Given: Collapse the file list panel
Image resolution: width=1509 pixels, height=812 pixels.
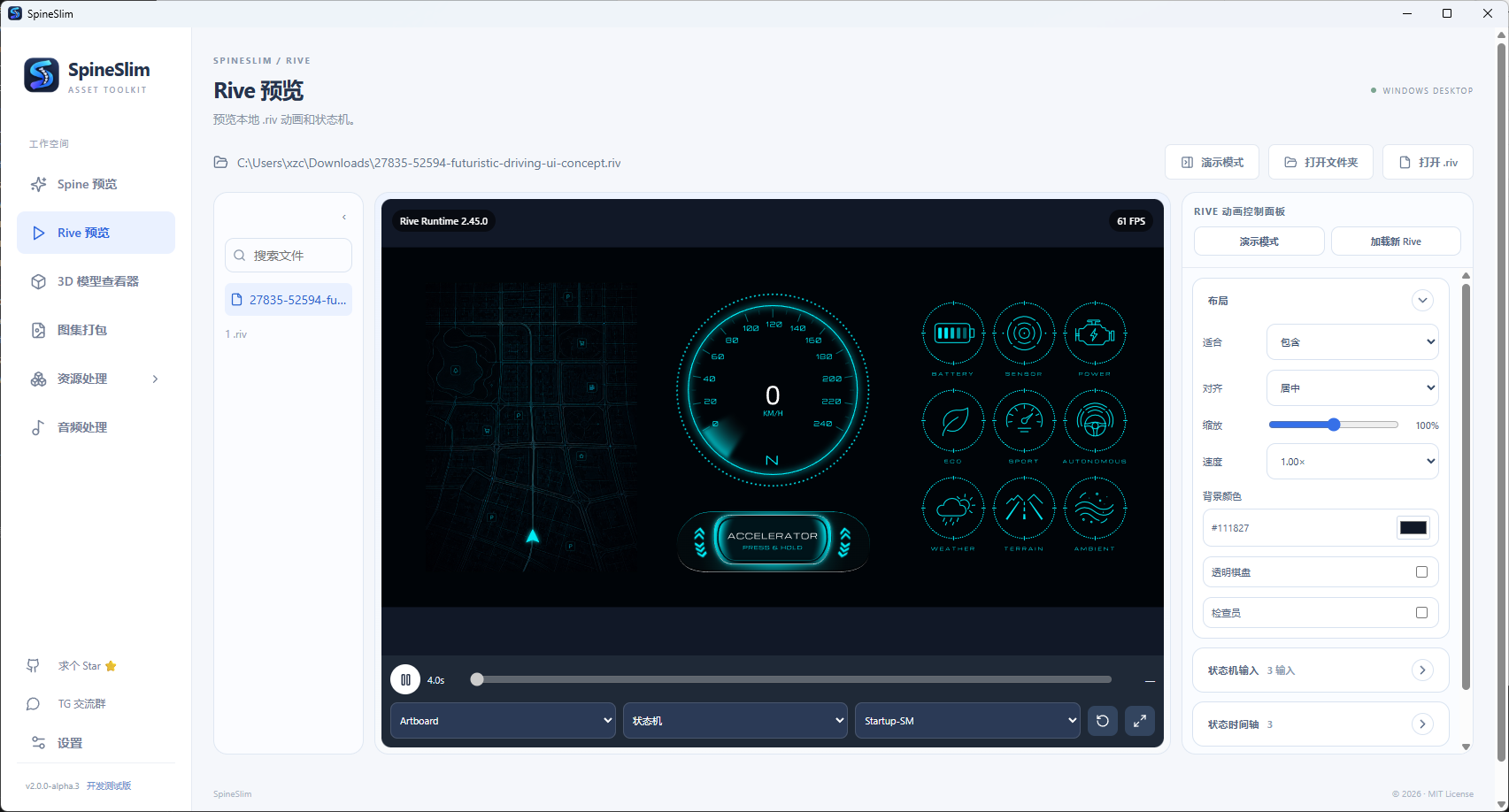Looking at the screenshot, I should click(x=344, y=218).
